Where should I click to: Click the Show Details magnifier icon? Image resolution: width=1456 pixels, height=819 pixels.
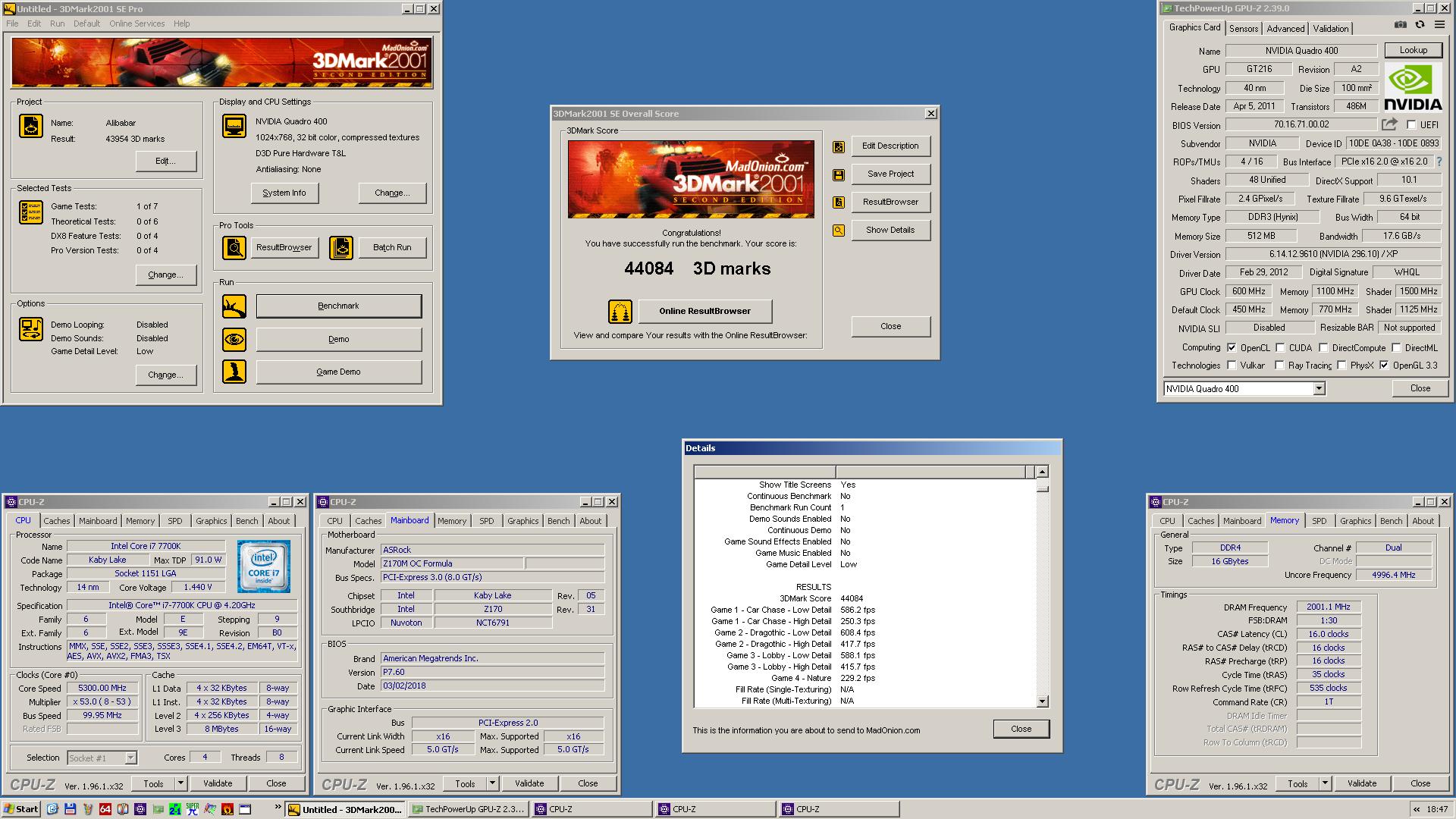tap(839, 231)
